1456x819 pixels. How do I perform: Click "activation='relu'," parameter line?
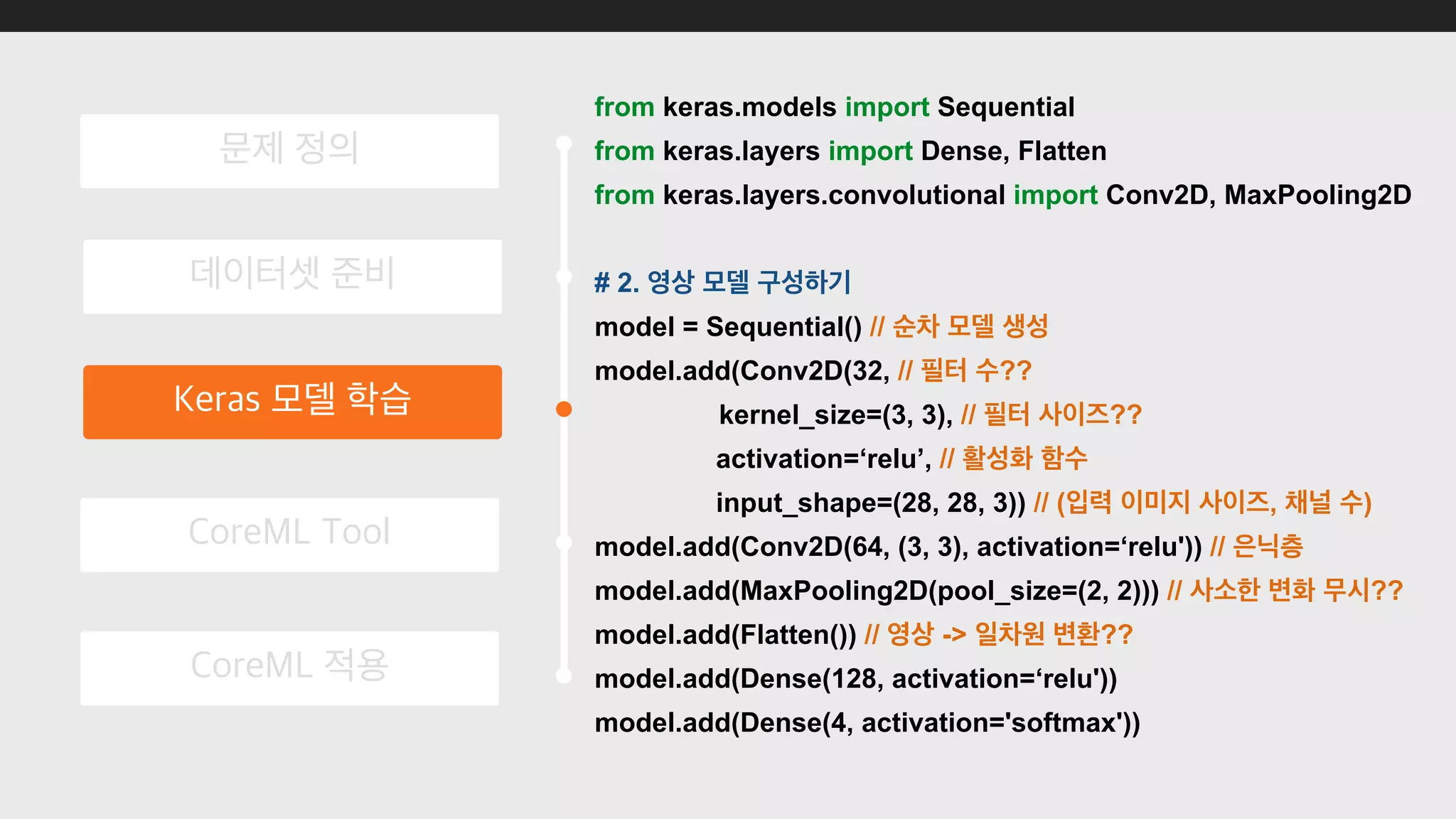tap(824, 459)
